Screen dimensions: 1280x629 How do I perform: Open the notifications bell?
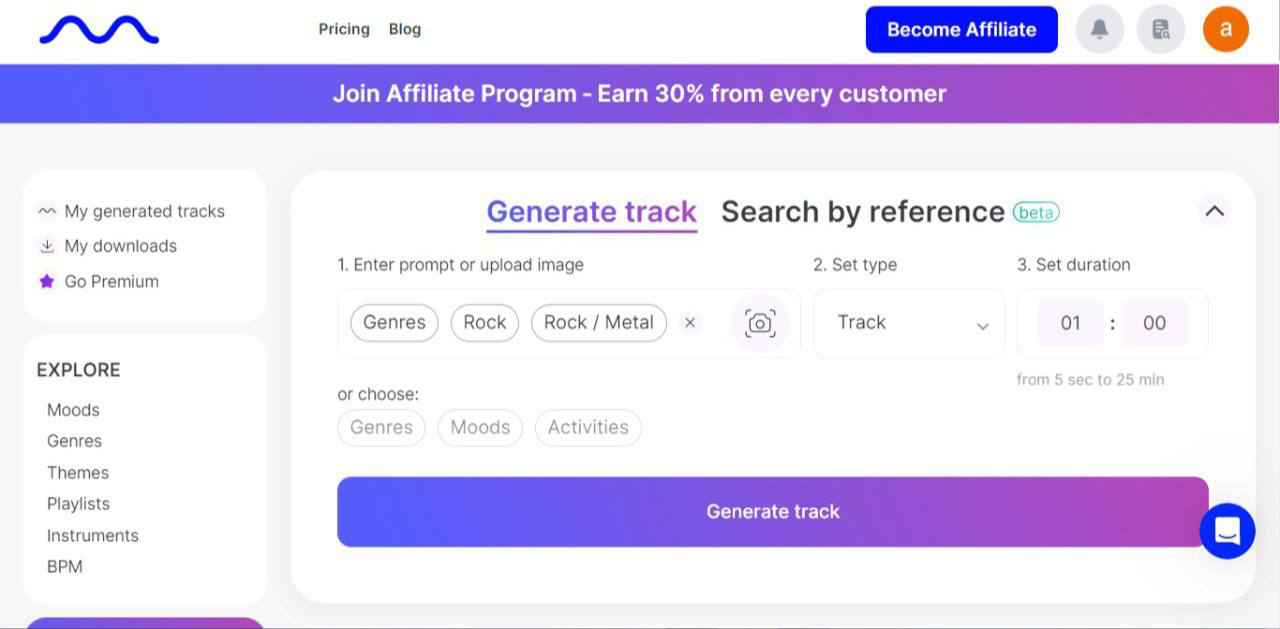(1099, 30)
